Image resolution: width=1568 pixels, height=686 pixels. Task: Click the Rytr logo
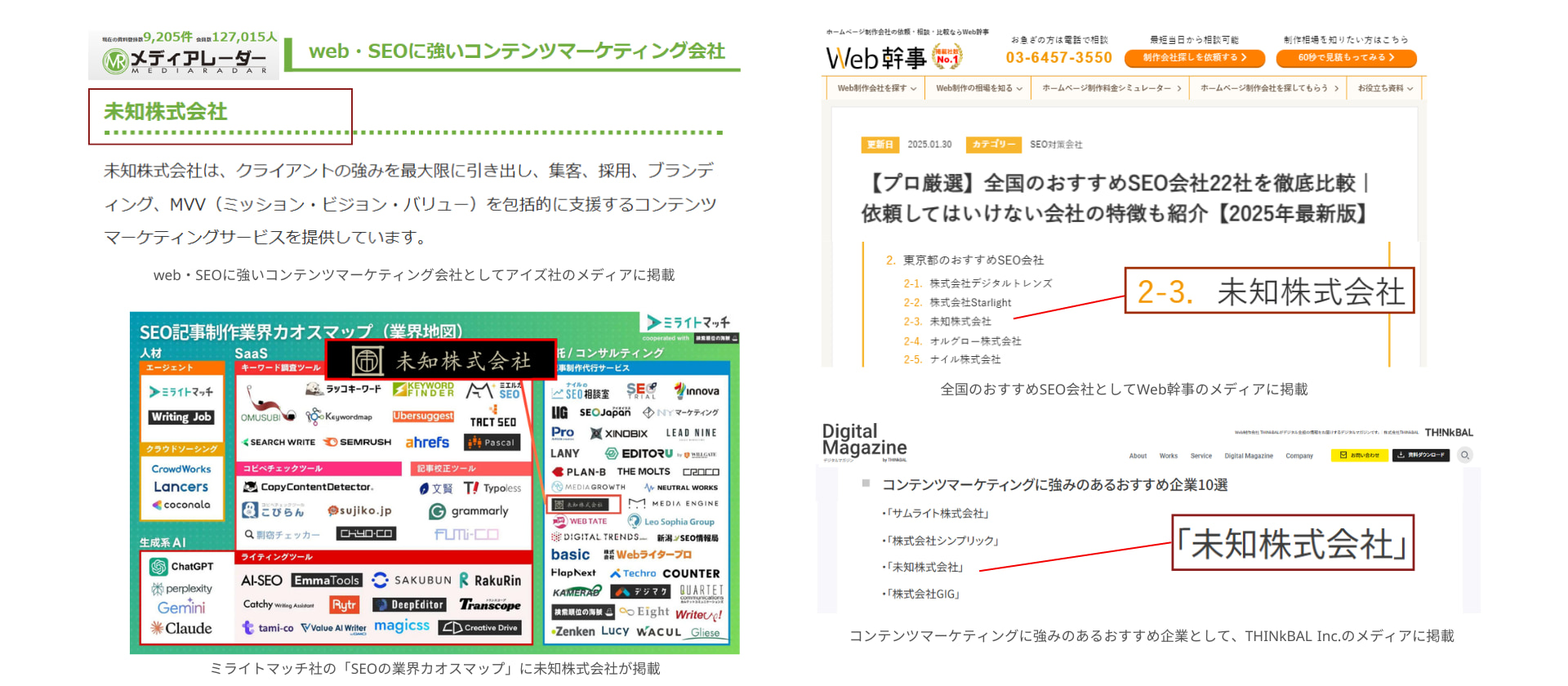pyautogui.click(x=344, y=604)
